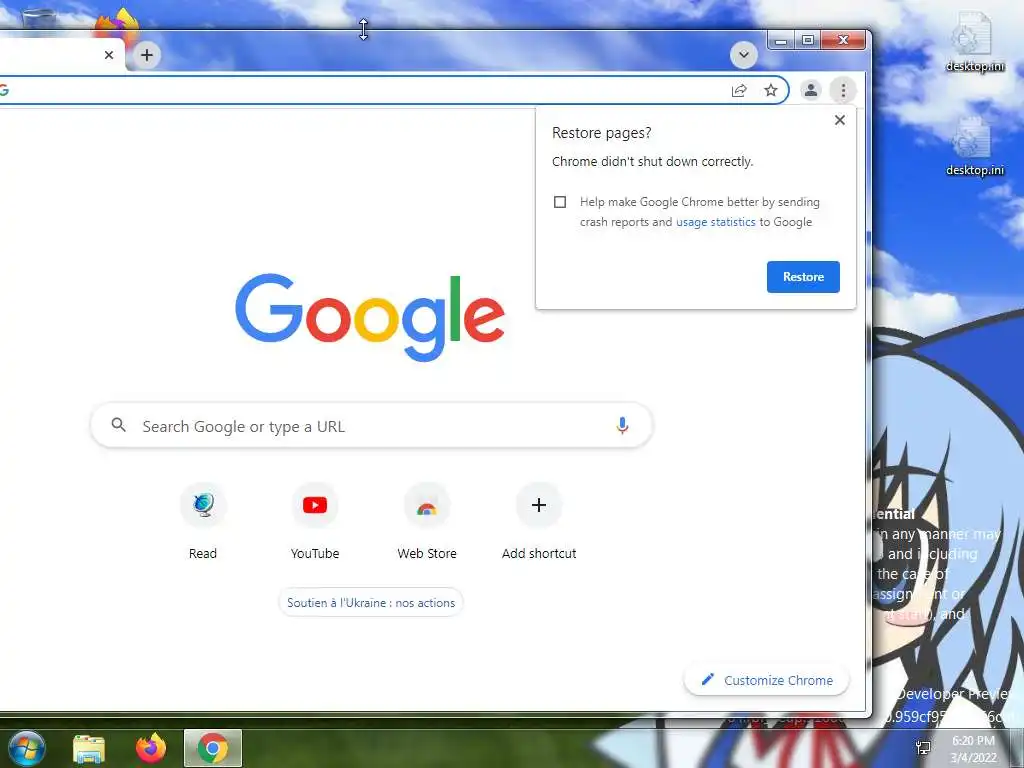Select the upper desktop.ini desktop file
This screenshot has height=768, width=1024.
coord(974,41)
